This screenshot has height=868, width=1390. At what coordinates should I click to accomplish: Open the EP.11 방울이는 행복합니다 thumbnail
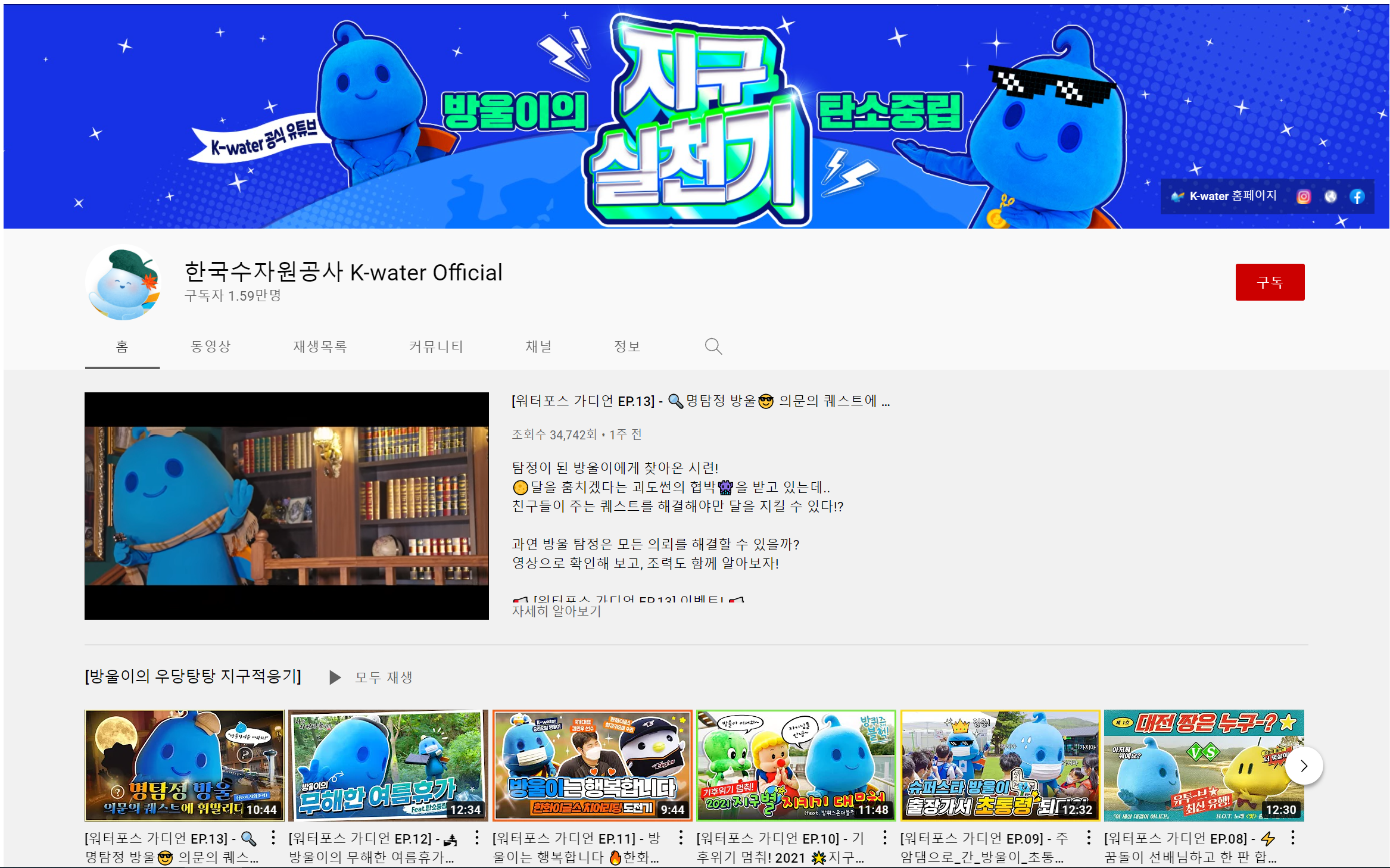click(592, 765)
